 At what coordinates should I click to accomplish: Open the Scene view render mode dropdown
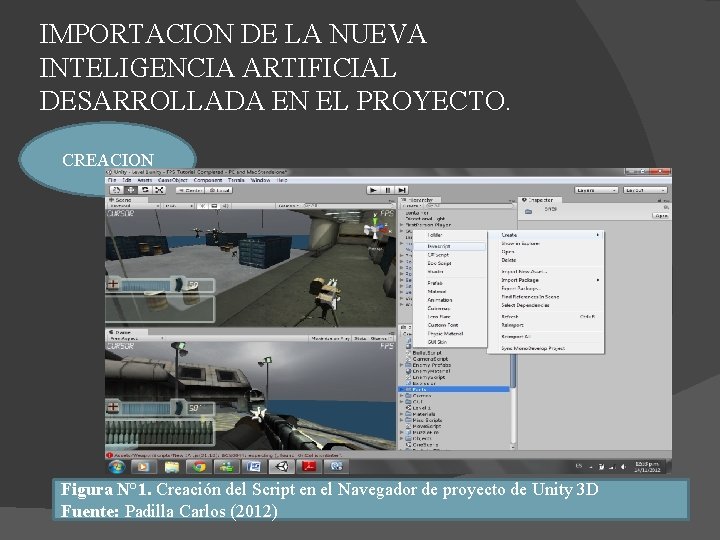tap(178, 206)
